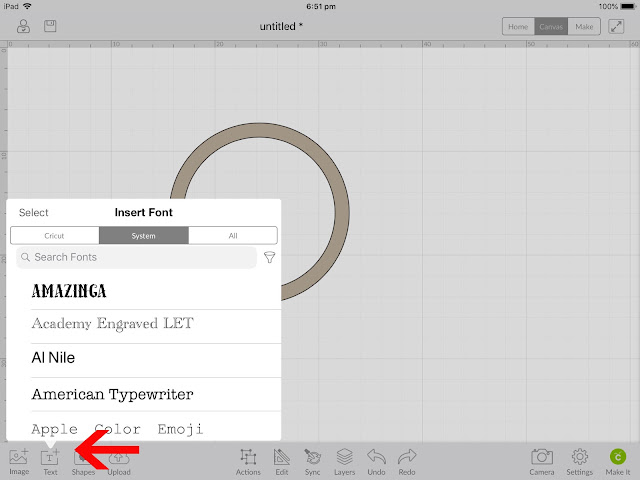Click the Search Fonts field
The image size is (640, 480).
pos(136,257)
